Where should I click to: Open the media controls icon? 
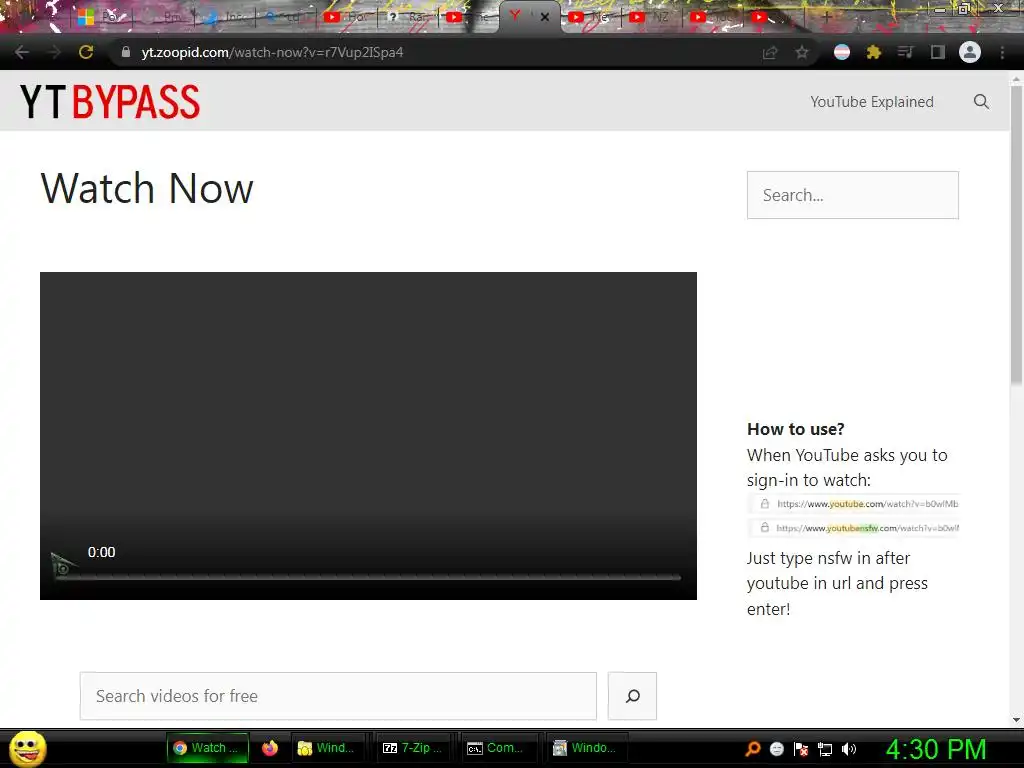click(x=906, y=52)
